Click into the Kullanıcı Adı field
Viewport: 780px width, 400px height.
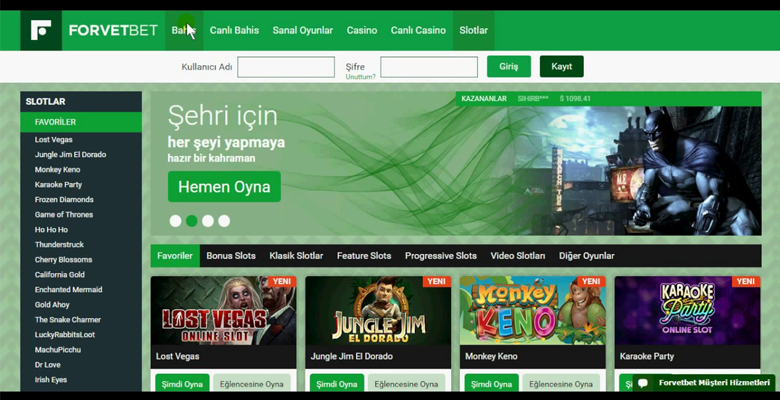(x=286, y=67)
